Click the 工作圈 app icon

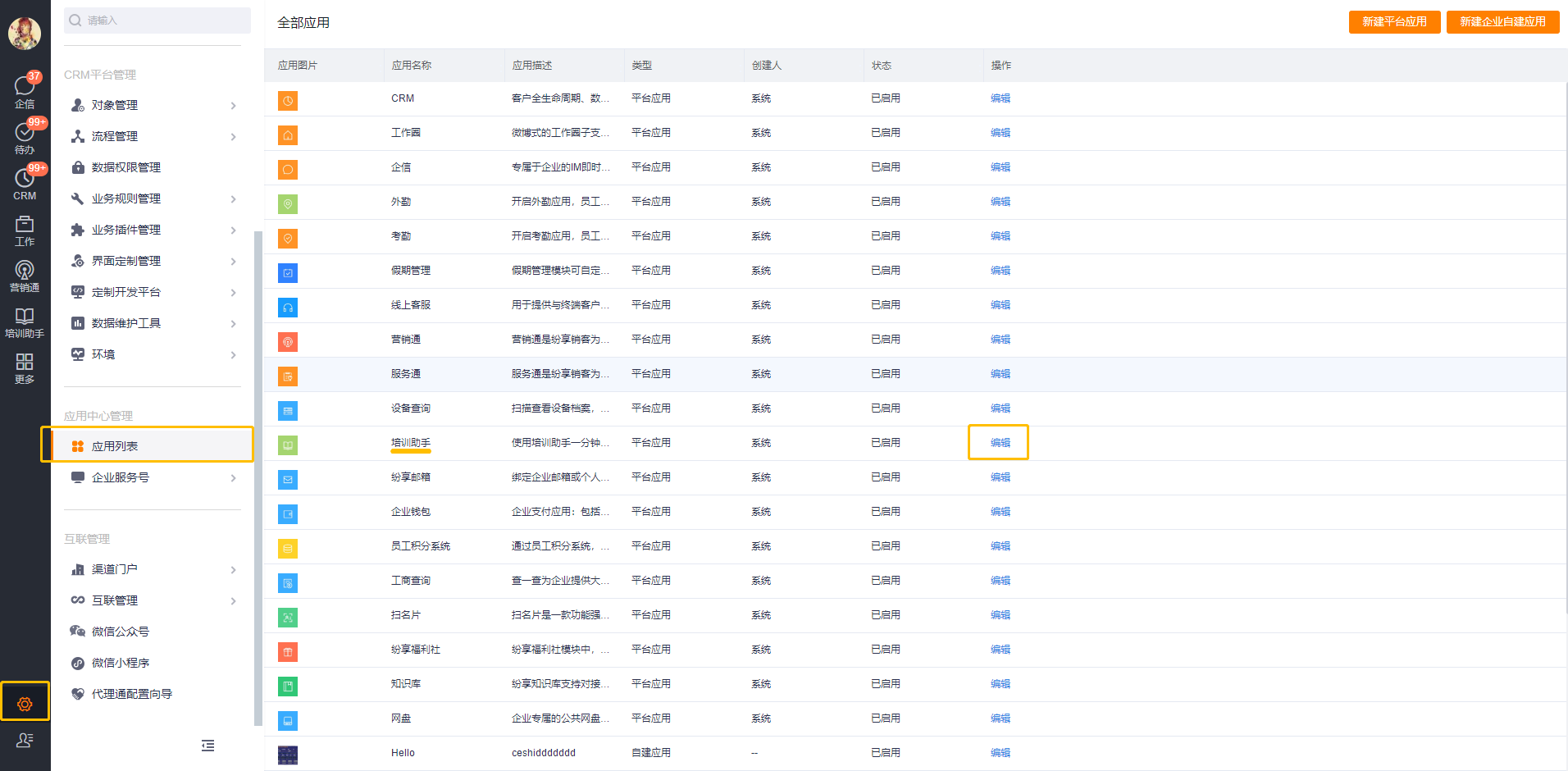[x=288, y=135]
